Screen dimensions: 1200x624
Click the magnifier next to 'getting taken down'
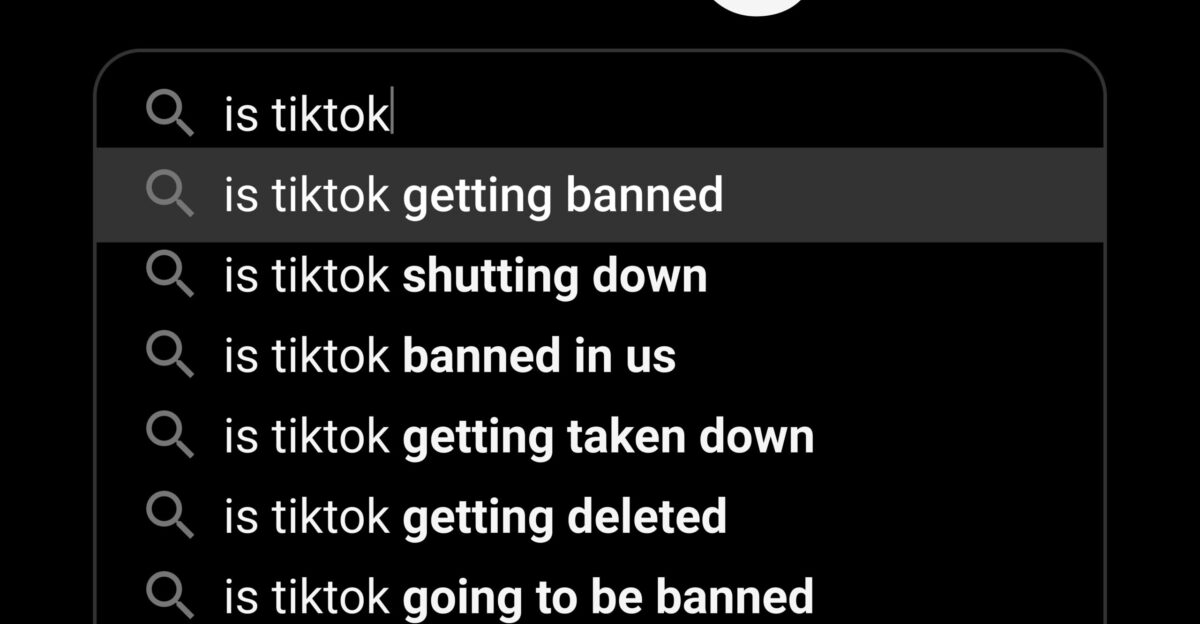coord(169,435)
